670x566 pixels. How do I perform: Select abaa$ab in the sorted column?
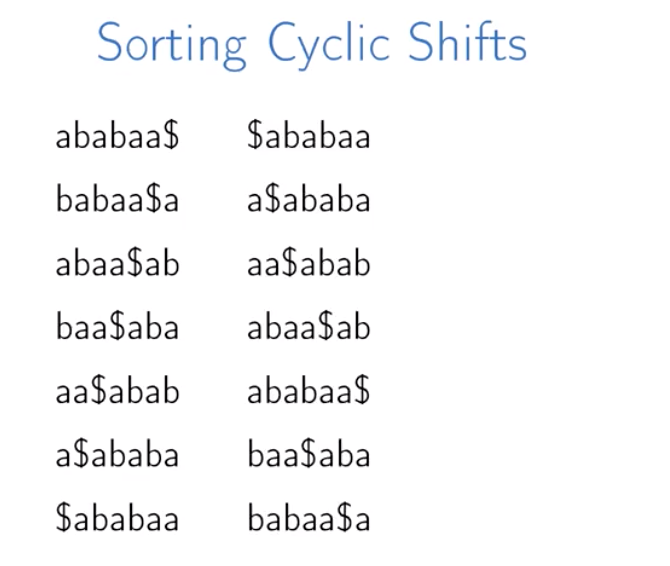click(x=309, y=327)
